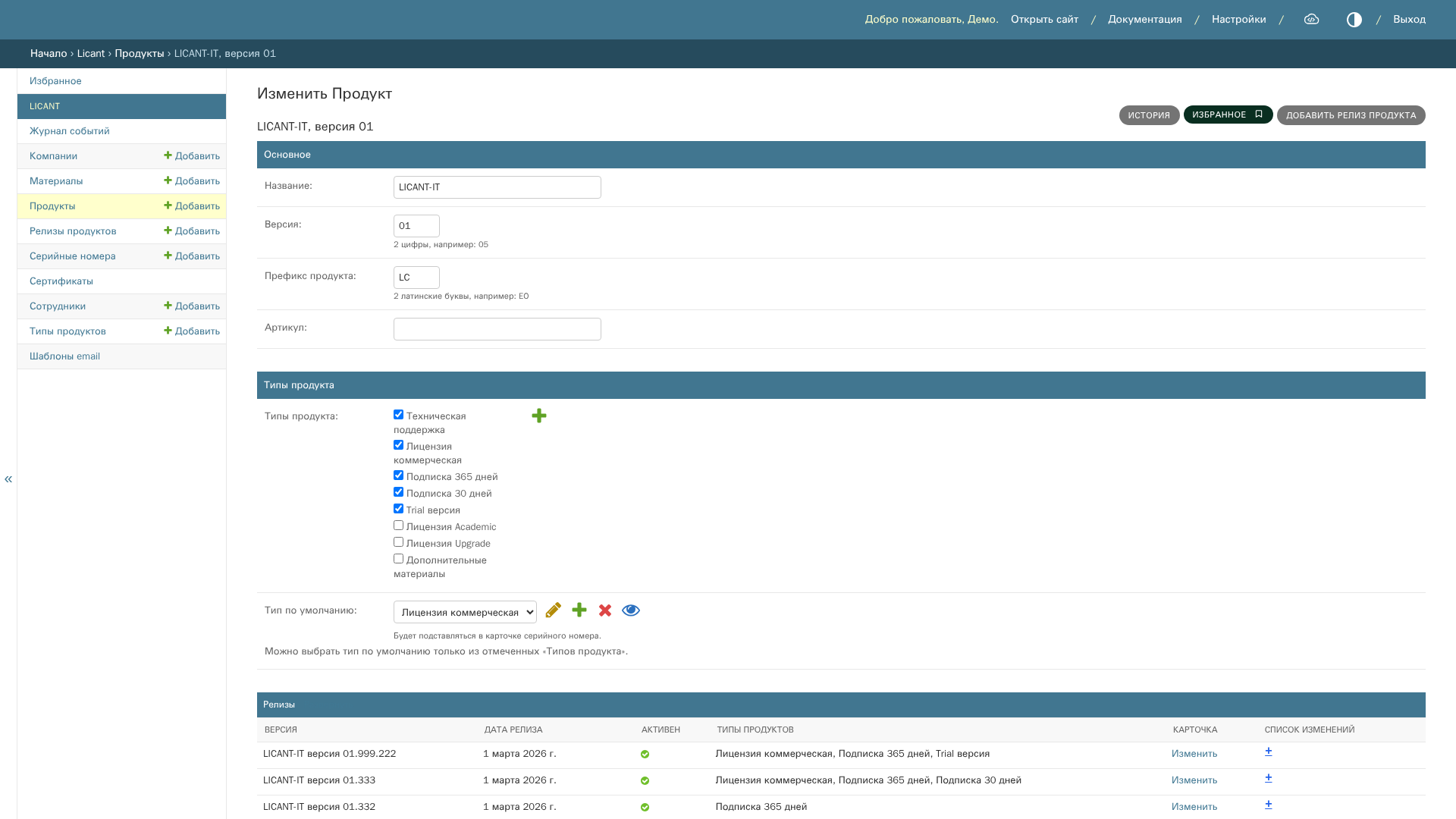
Task: Uncheck the Подписка 30 дней checkbox
Action: [x=398, y=492]
